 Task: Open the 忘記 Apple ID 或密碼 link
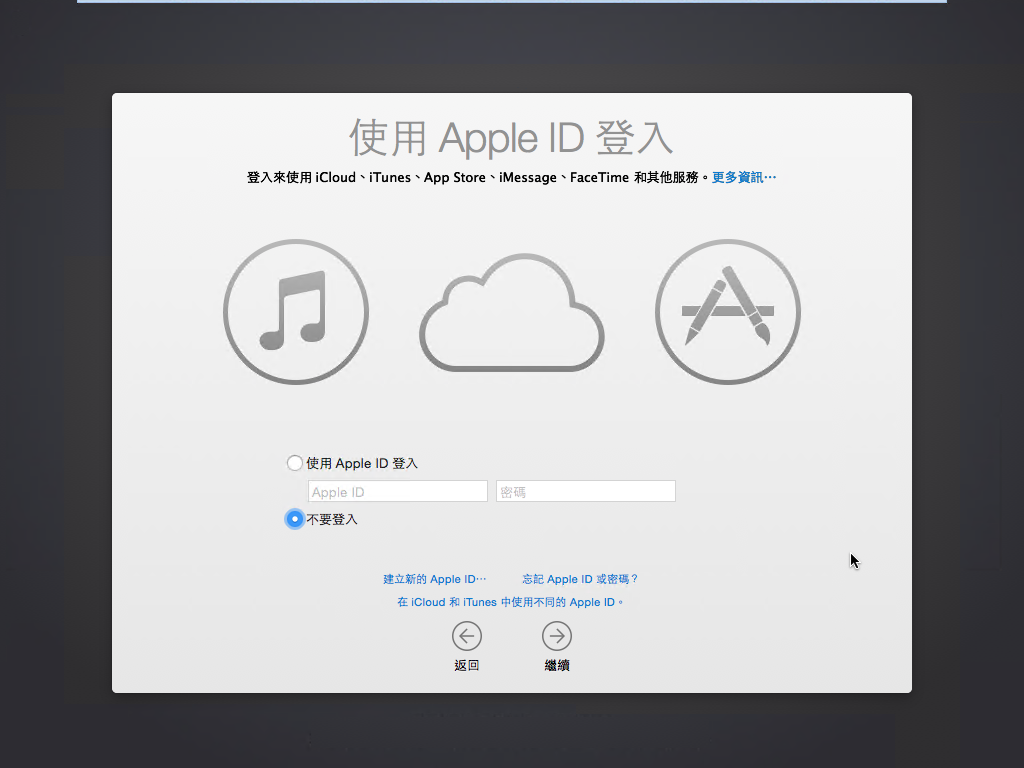[580, 579]
